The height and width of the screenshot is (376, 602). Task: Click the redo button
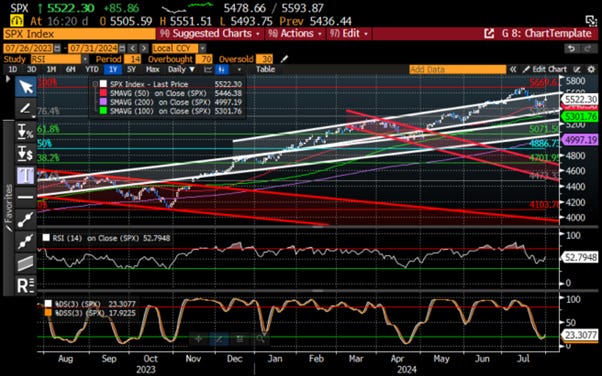[x=588, y=48]
